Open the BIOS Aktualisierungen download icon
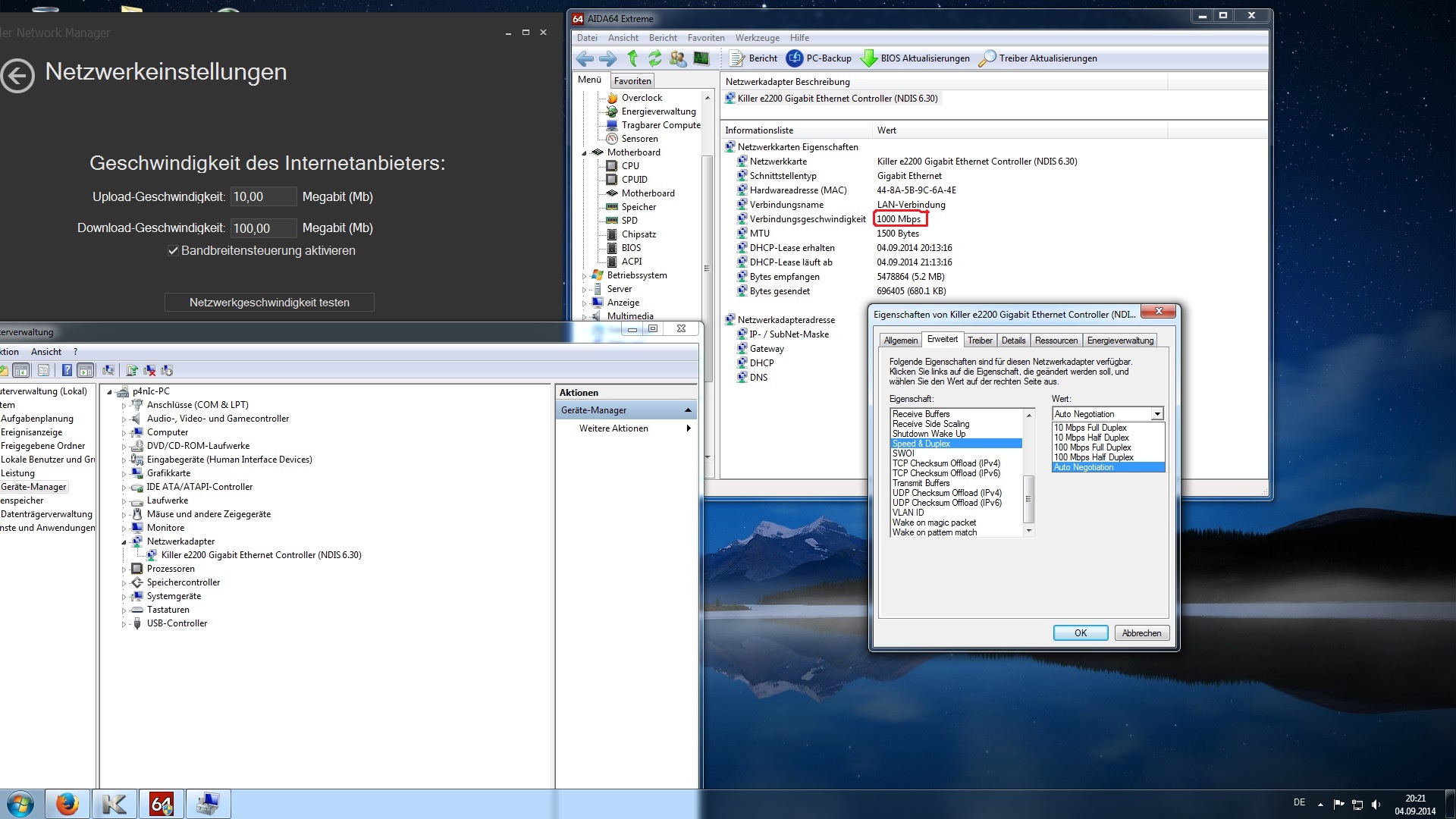 (x=868, y=58)
